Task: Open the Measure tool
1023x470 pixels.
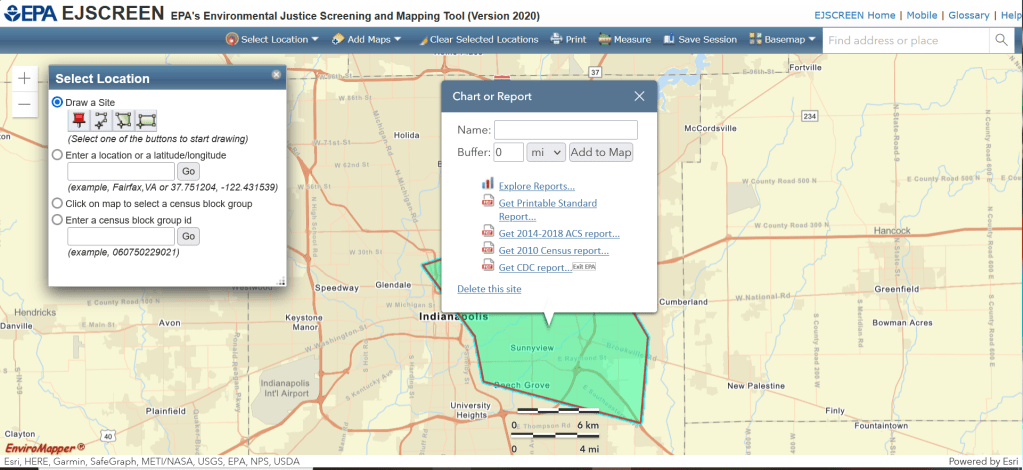Action: tap(624, 39)
